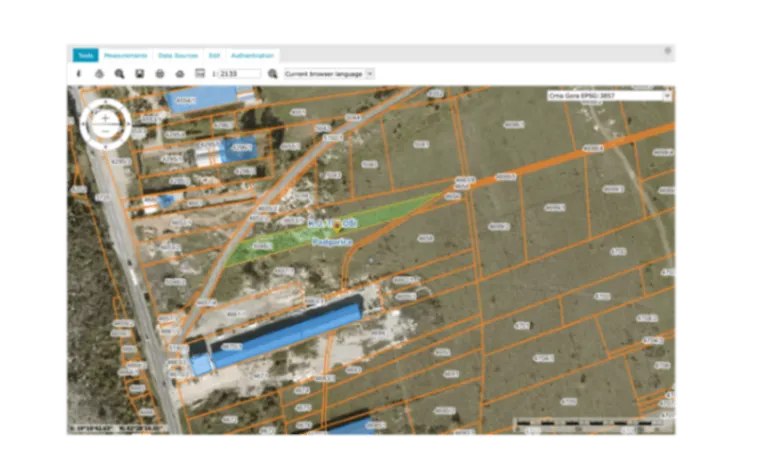
Task: Switch to the Measurements tab
Action: pyautogui.click(x=126, y=56)
